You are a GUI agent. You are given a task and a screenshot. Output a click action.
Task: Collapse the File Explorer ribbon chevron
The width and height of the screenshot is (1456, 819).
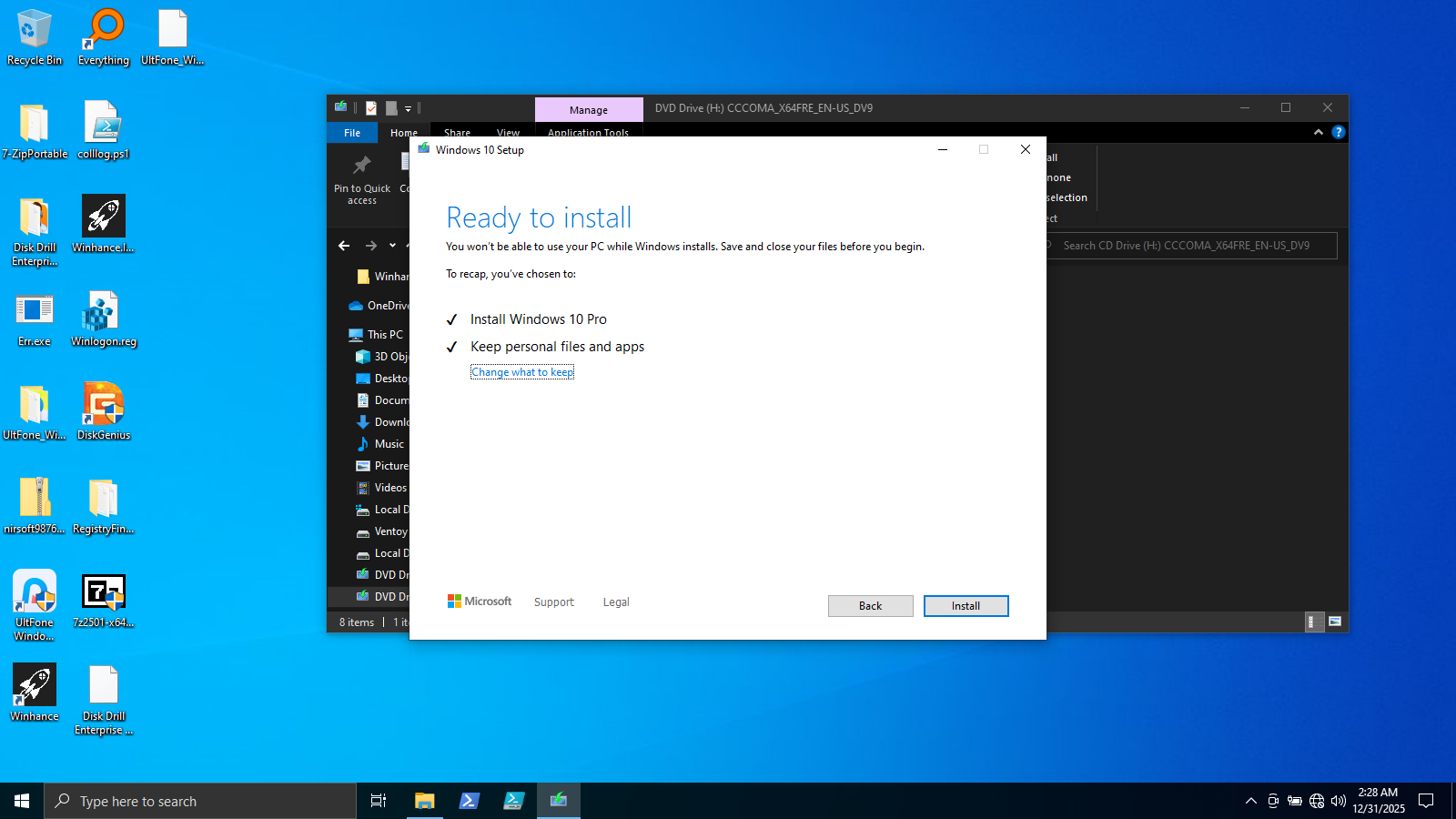(x=1319, y=132)
